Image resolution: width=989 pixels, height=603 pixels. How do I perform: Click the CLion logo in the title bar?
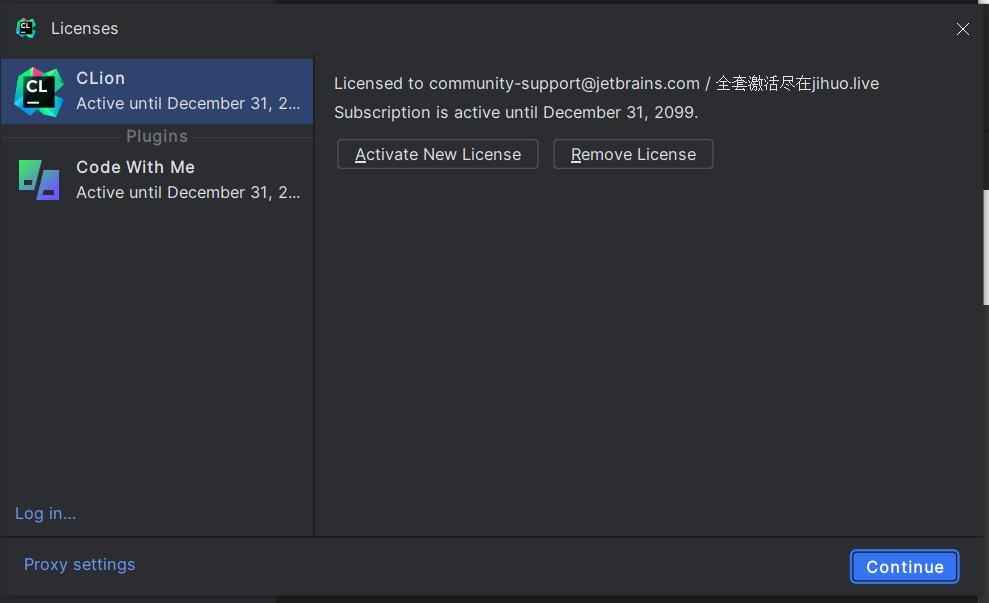click(26, 28)
